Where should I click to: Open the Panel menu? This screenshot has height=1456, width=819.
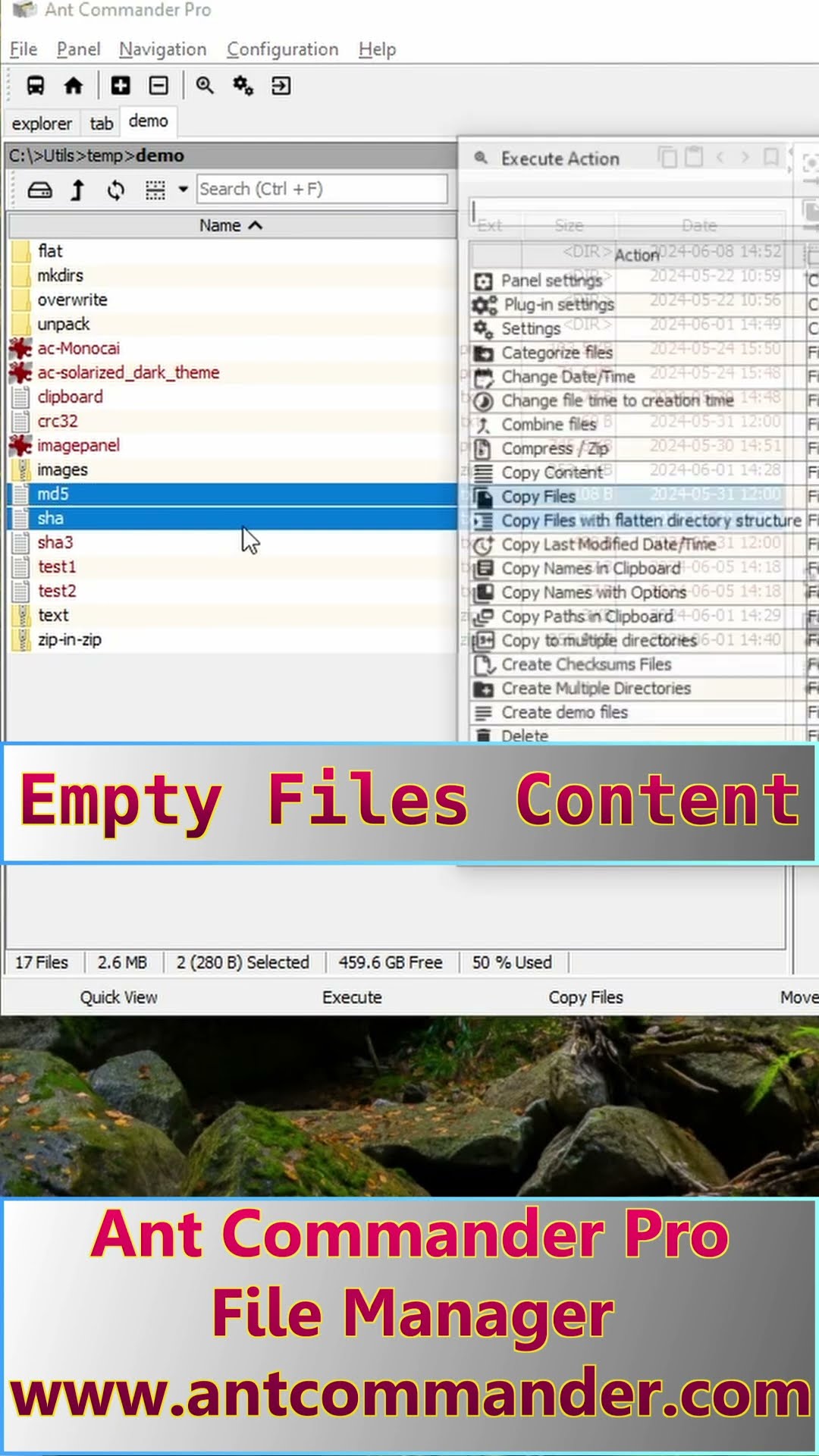[x=79, y=49]
